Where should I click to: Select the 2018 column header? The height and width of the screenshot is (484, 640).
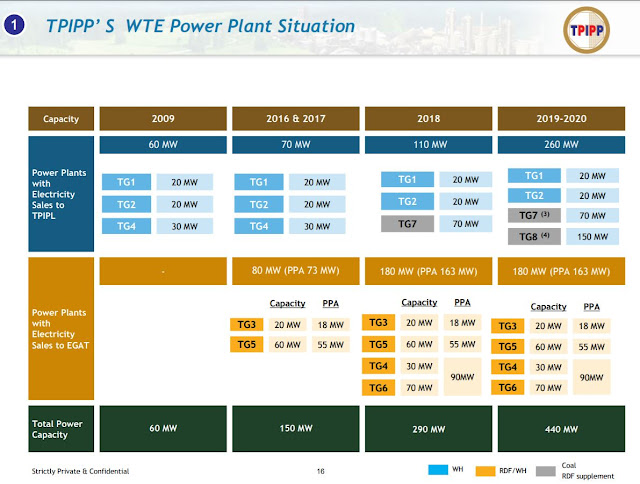tap(428, 119)
